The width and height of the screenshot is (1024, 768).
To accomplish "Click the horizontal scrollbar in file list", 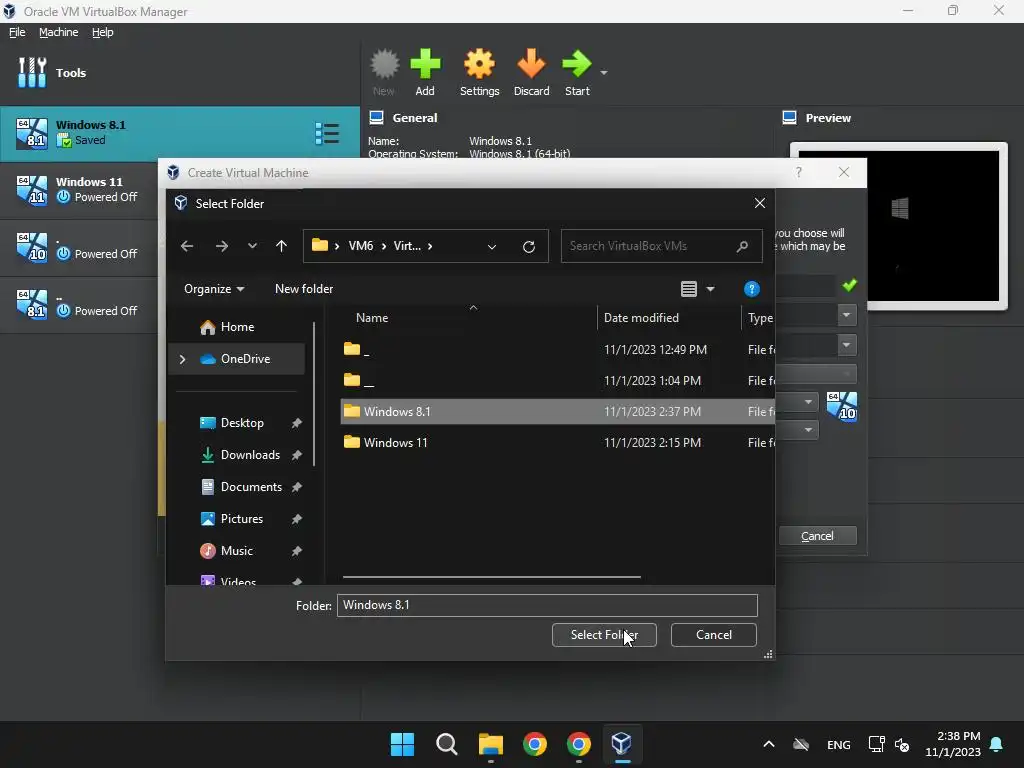I will click(x=492, y=577).
